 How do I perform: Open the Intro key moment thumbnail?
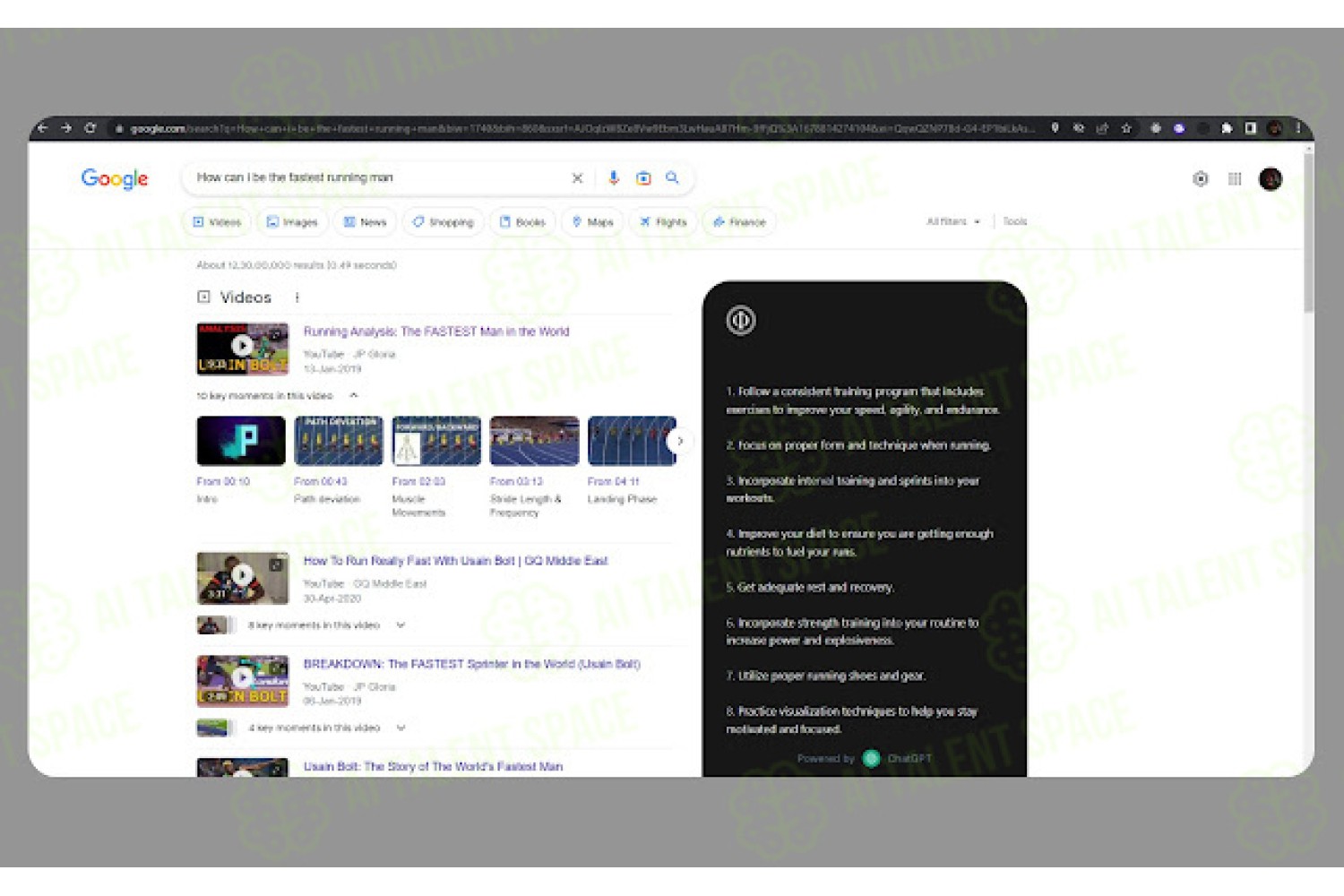coord(241,441)
